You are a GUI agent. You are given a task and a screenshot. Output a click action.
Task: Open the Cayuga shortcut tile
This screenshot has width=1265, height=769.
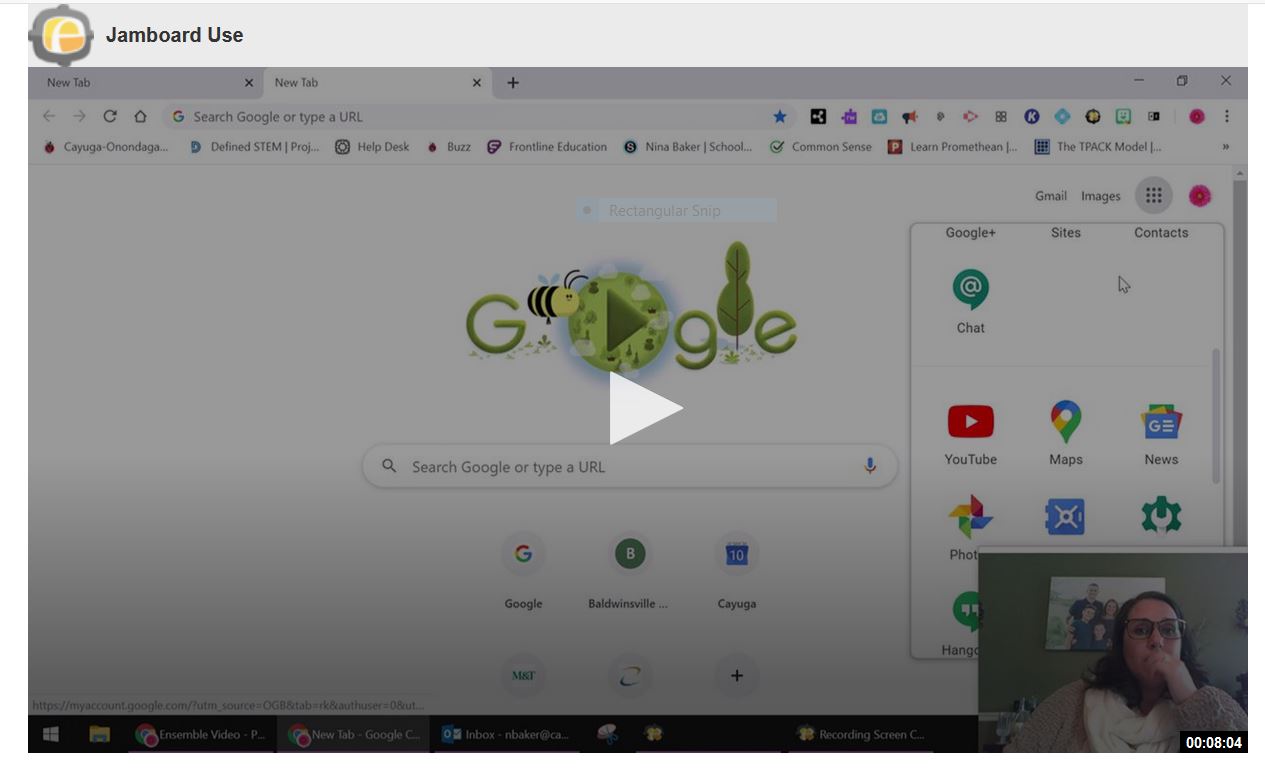click(736, 572)
